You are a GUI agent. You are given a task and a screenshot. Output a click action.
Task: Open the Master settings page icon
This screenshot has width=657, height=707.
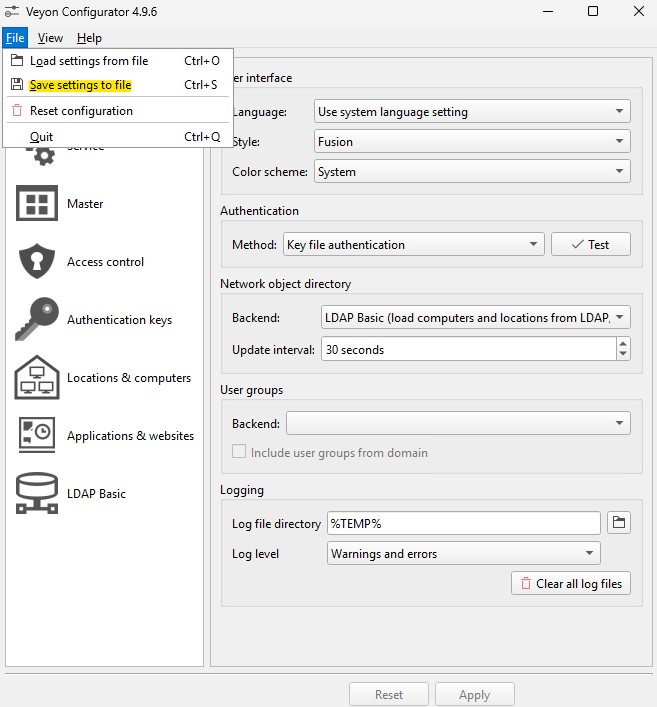[37, 203]
